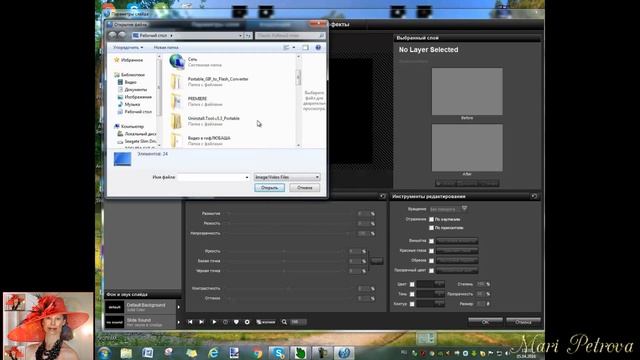
Task: Click the file list vertical scrollbar
Action: (x=298, y=100)
